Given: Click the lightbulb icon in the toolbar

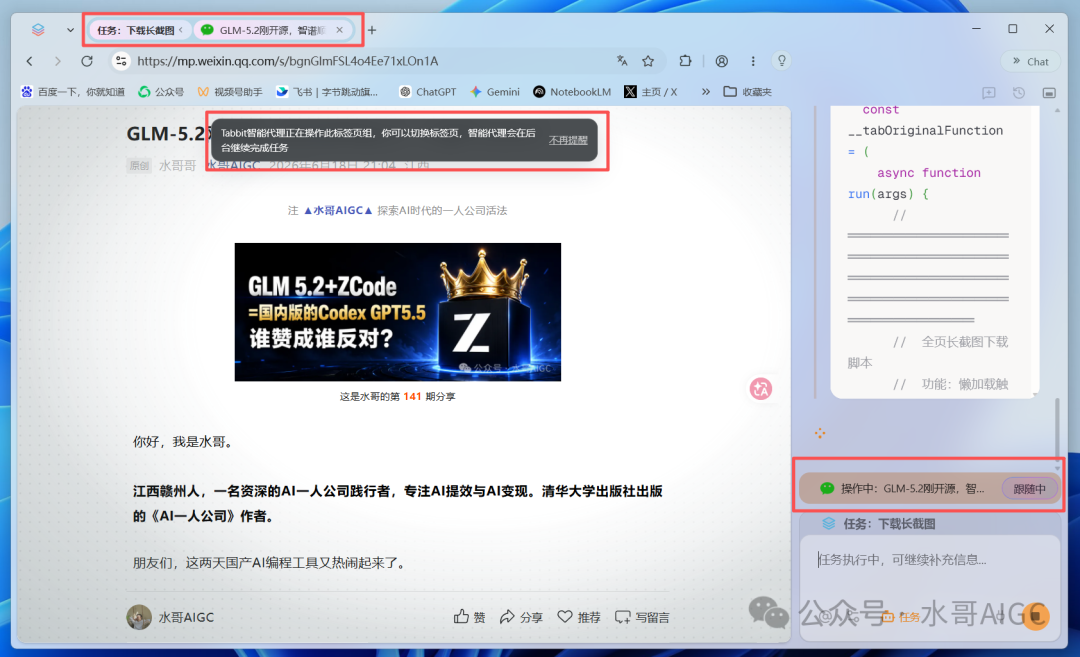Looking at the screenshot, I should point(782,61).
